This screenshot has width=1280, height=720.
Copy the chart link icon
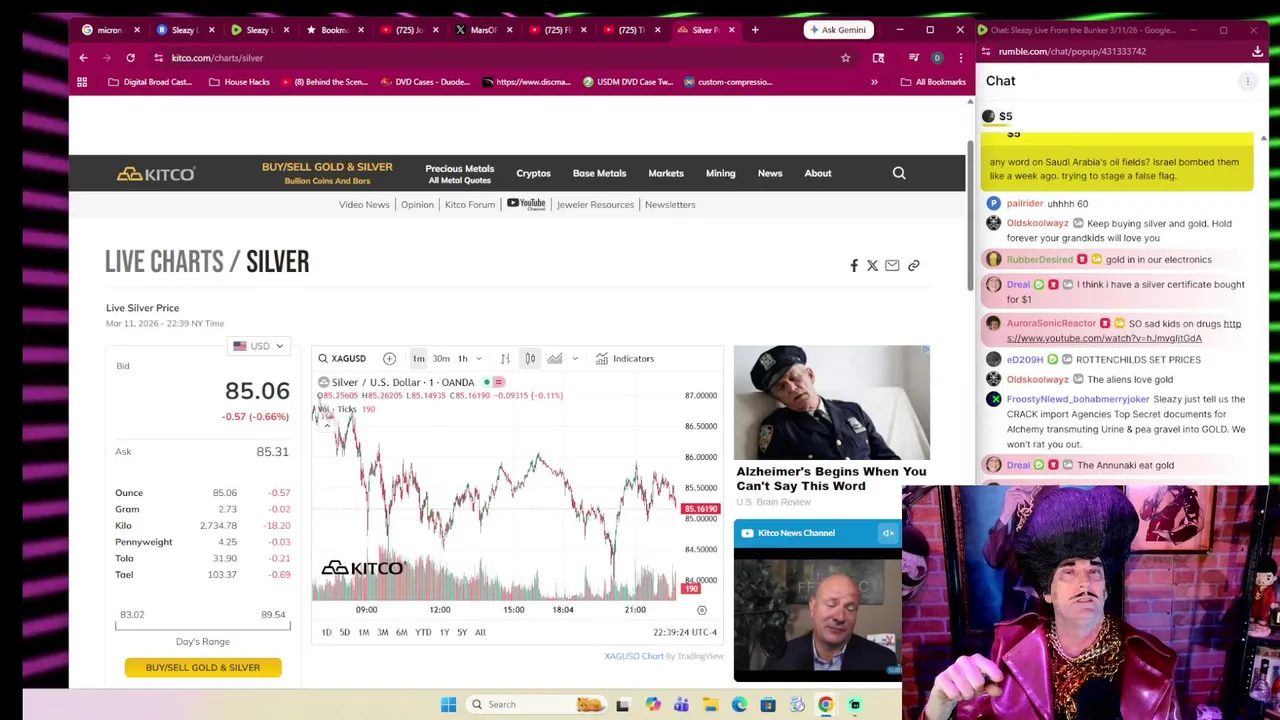pyautogui.click(x=913, y=265)
